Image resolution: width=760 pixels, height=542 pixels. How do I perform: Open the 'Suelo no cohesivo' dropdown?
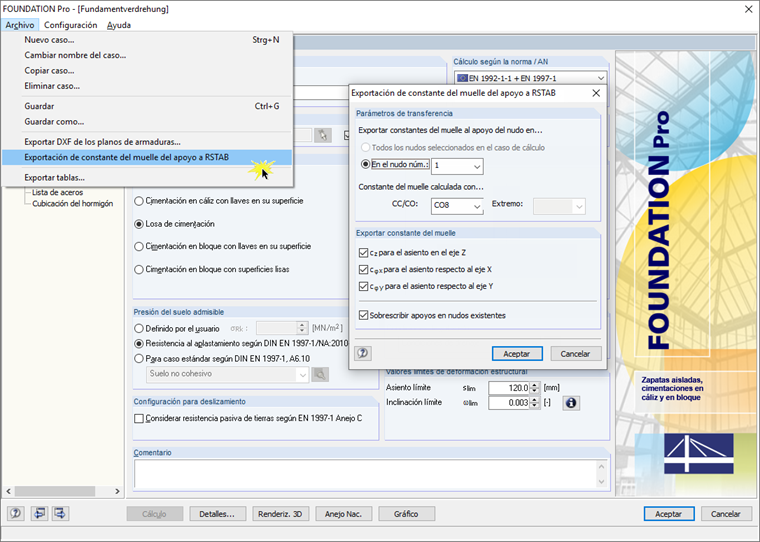click(227, 374)
